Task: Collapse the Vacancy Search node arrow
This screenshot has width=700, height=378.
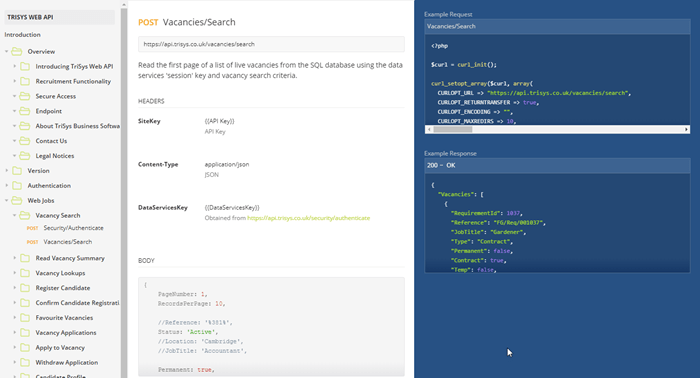Action: 14,215
